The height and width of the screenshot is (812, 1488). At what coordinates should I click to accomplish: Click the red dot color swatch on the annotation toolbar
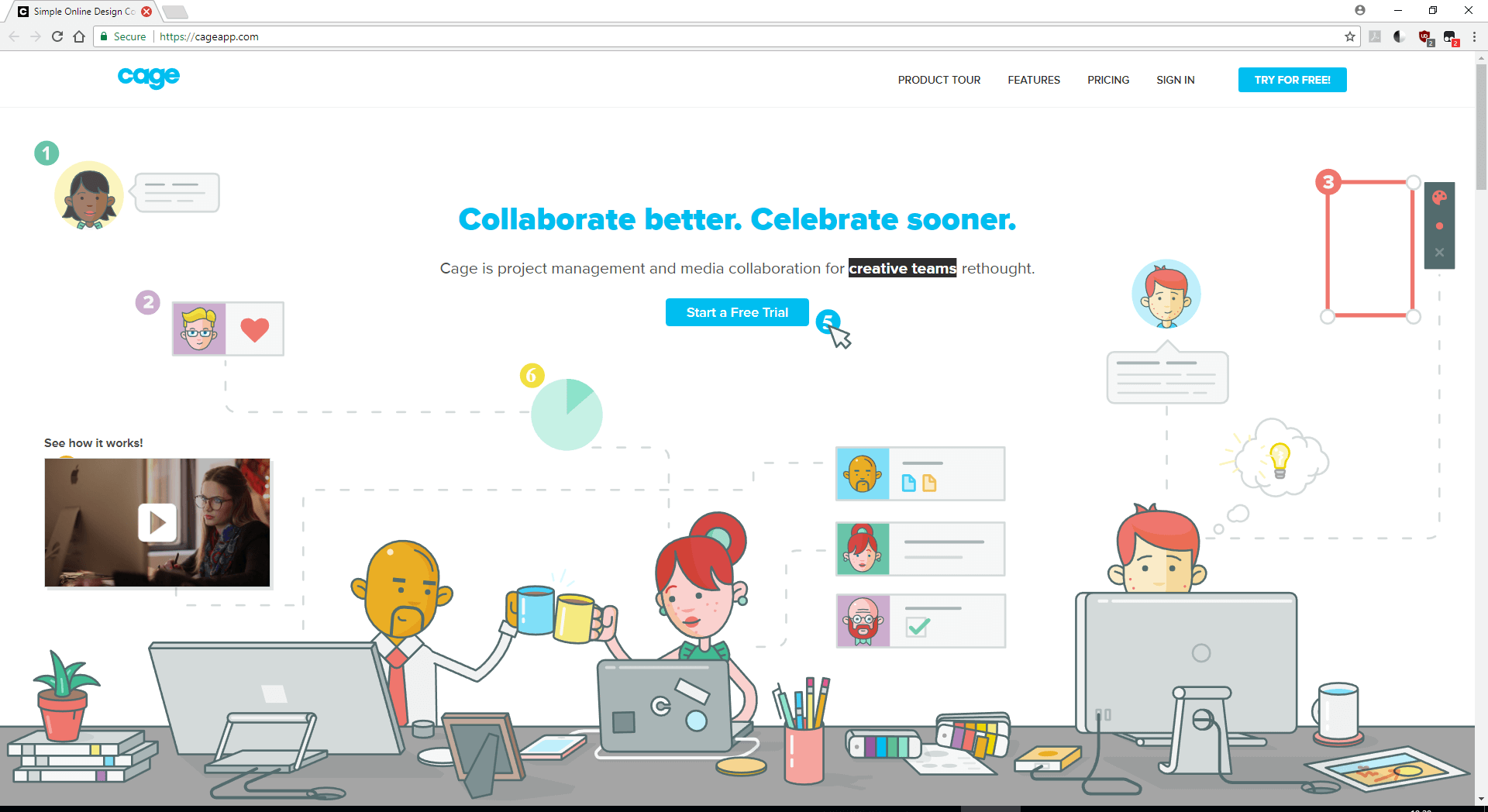(1439, 226)
